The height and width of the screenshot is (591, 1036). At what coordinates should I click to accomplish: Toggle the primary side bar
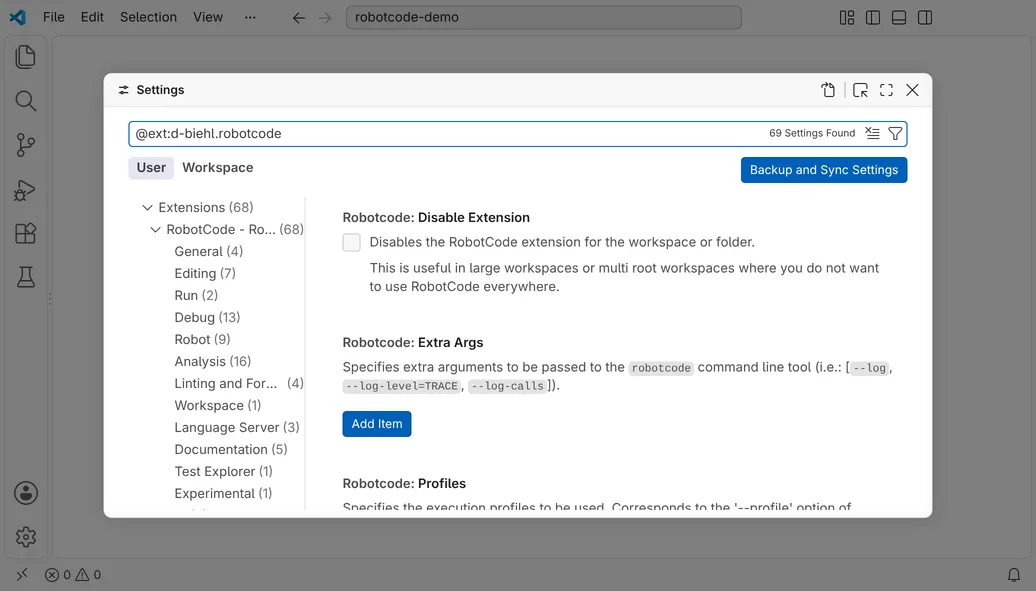click(873, 18)
